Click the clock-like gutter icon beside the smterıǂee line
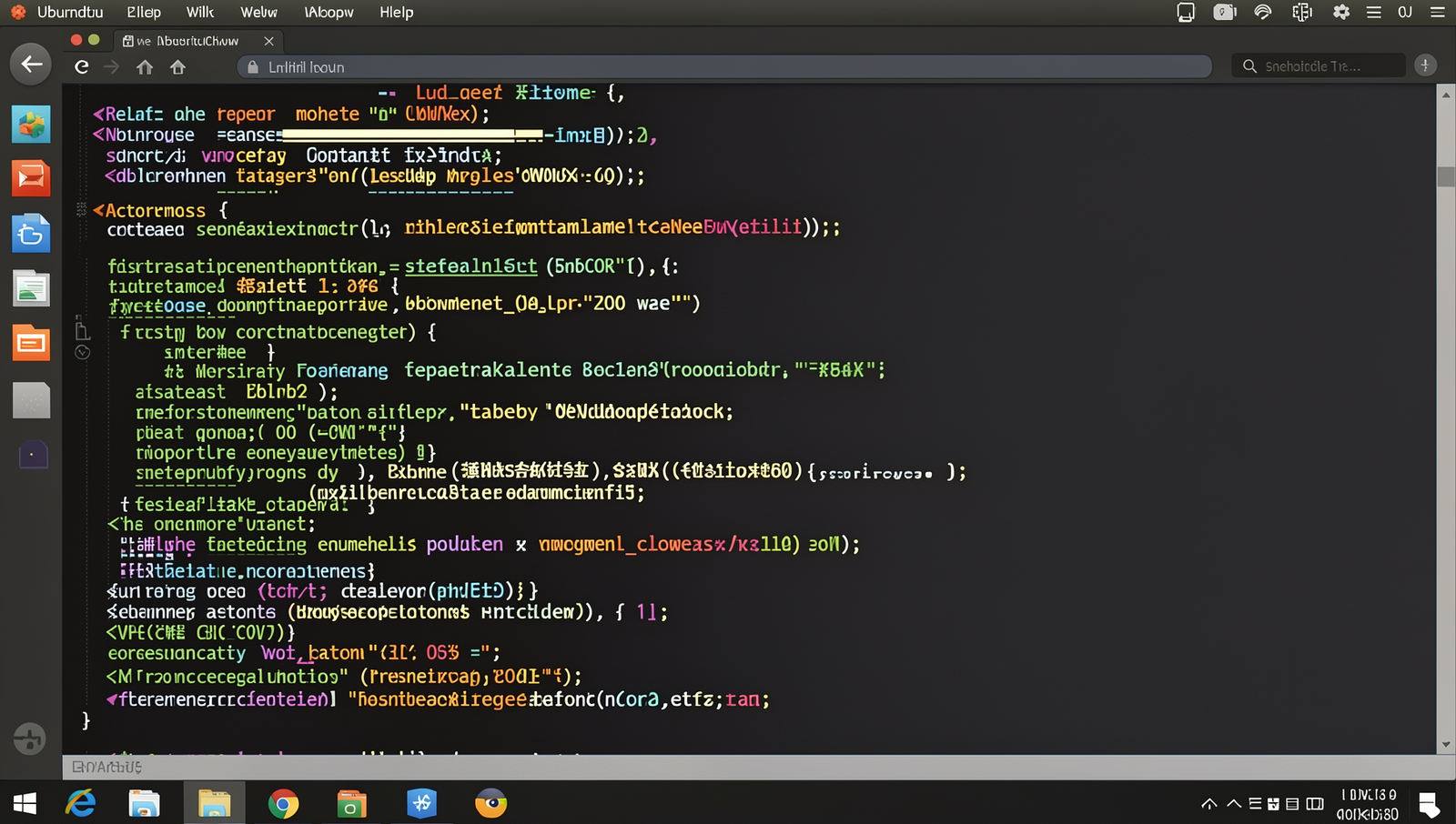 point(82,352)
